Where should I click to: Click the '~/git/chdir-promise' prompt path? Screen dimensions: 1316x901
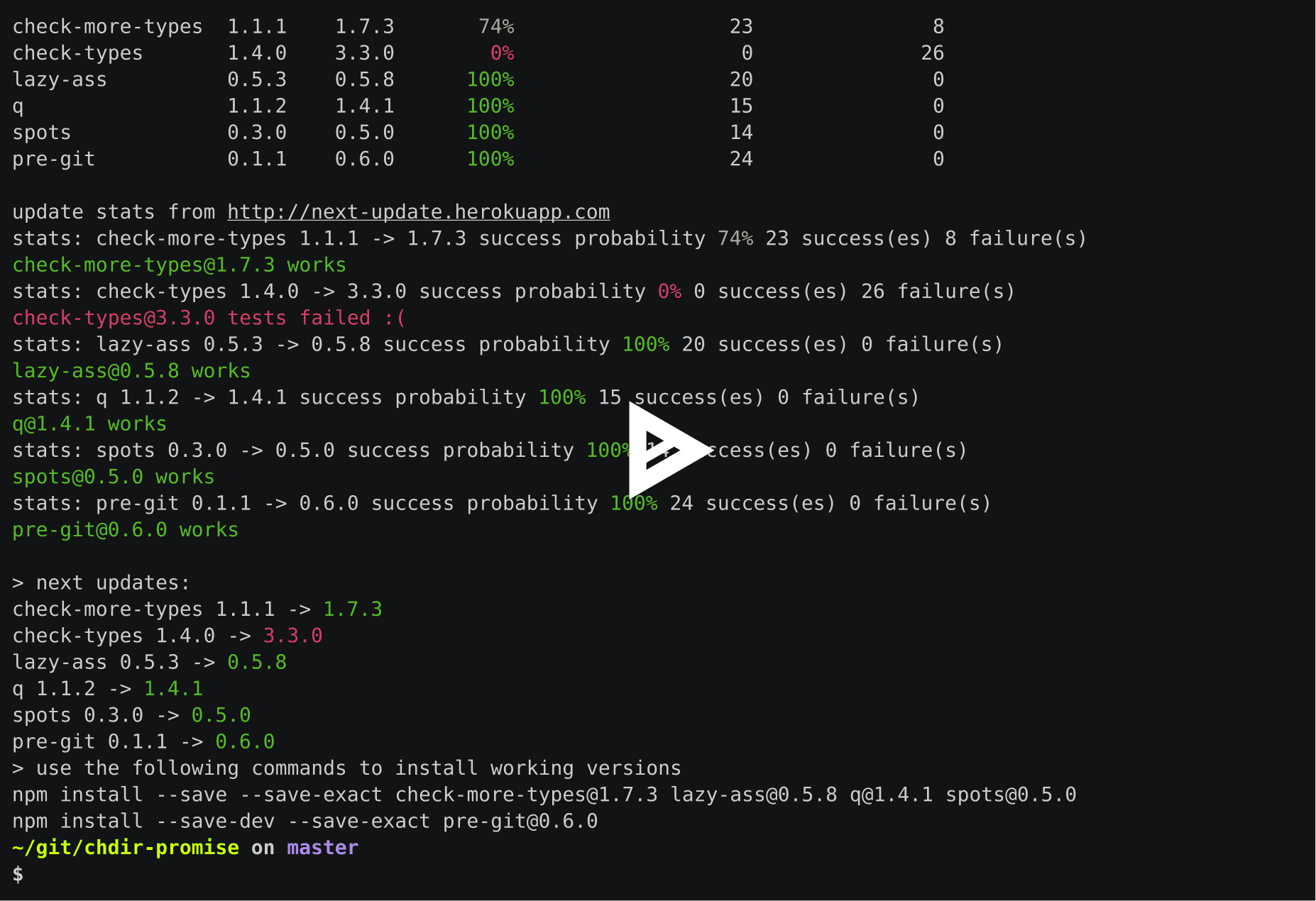pyautogui.click(x=126, y=848)
